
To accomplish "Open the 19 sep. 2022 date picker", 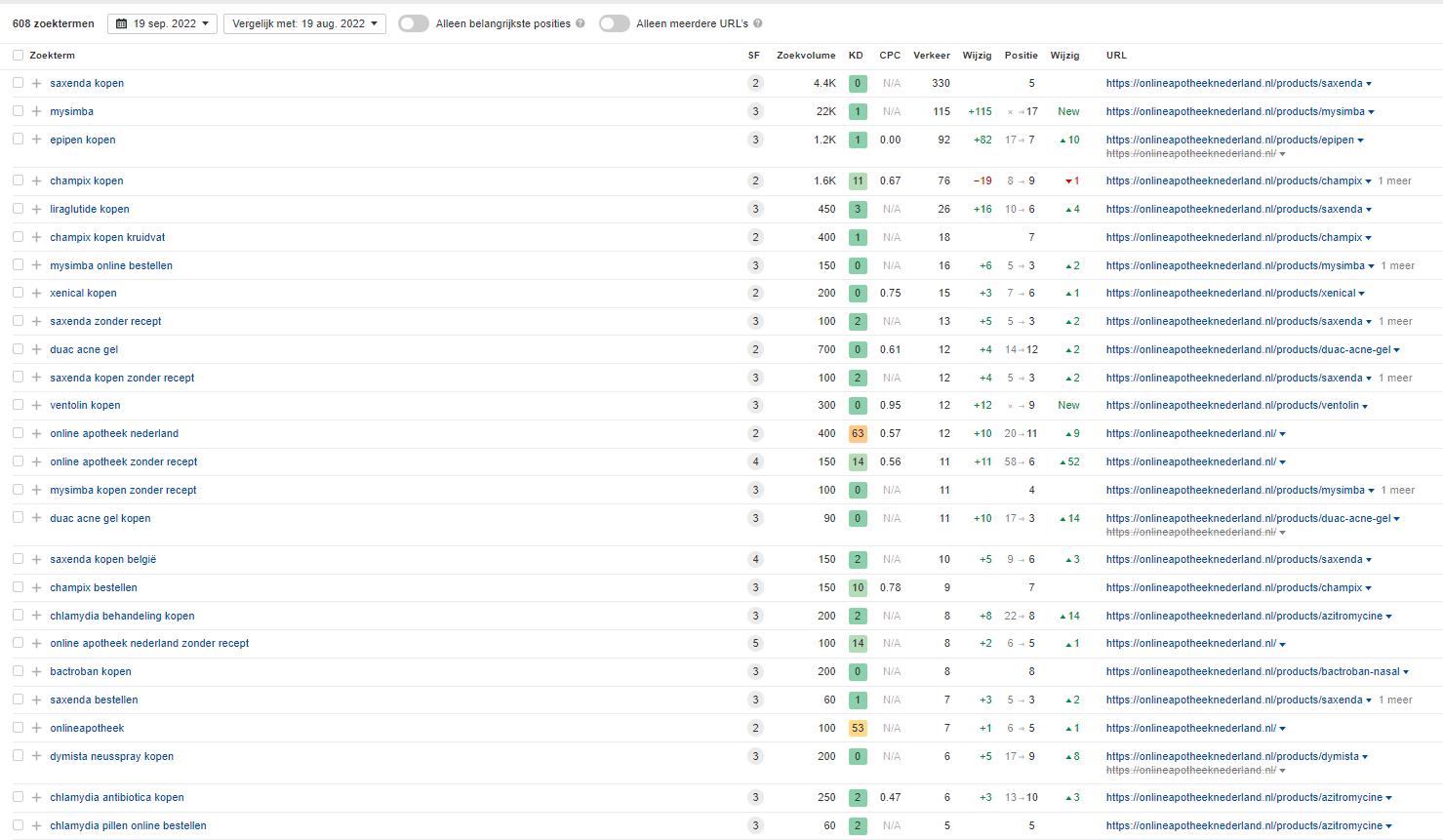I will 162,23.
